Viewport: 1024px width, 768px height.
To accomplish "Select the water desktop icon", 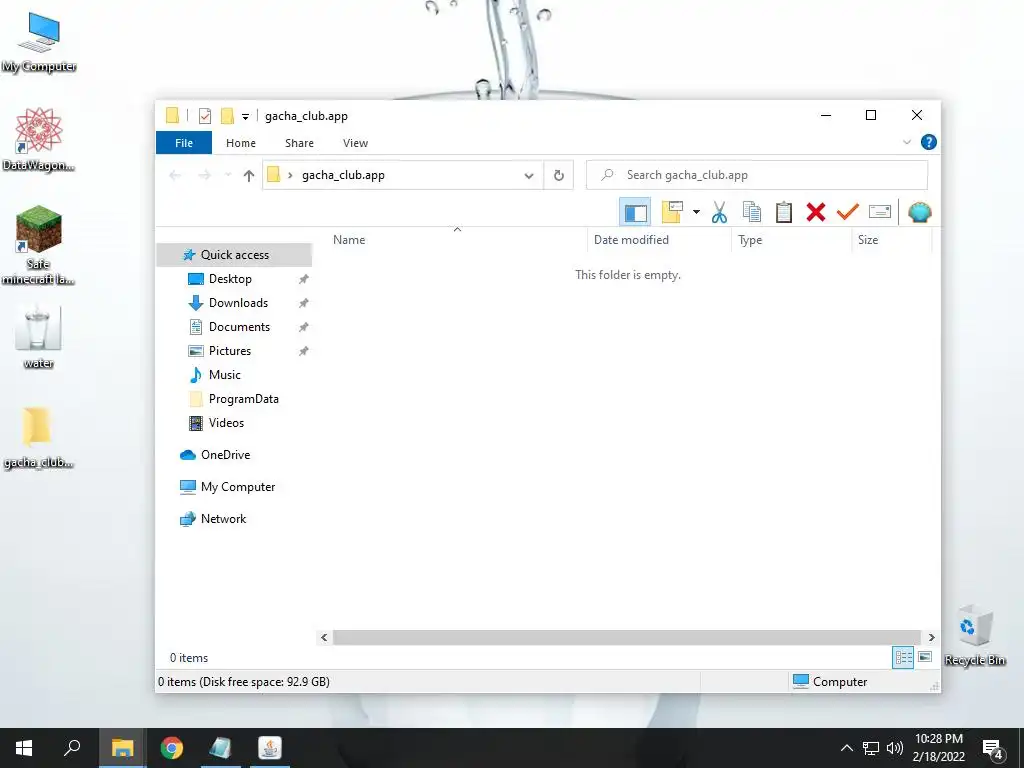I will pos(38,338).
